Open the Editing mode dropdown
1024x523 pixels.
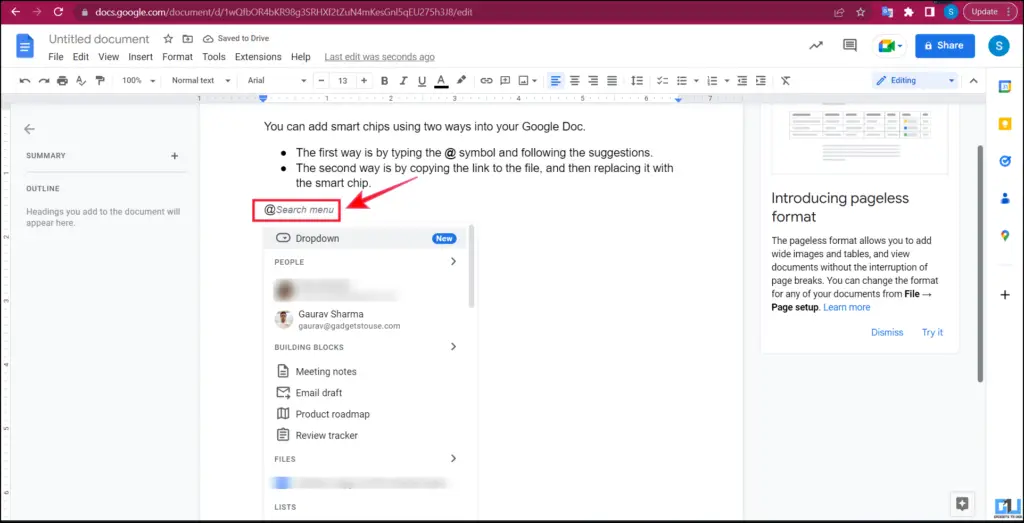pyautogui.click(x=916, y=81)
